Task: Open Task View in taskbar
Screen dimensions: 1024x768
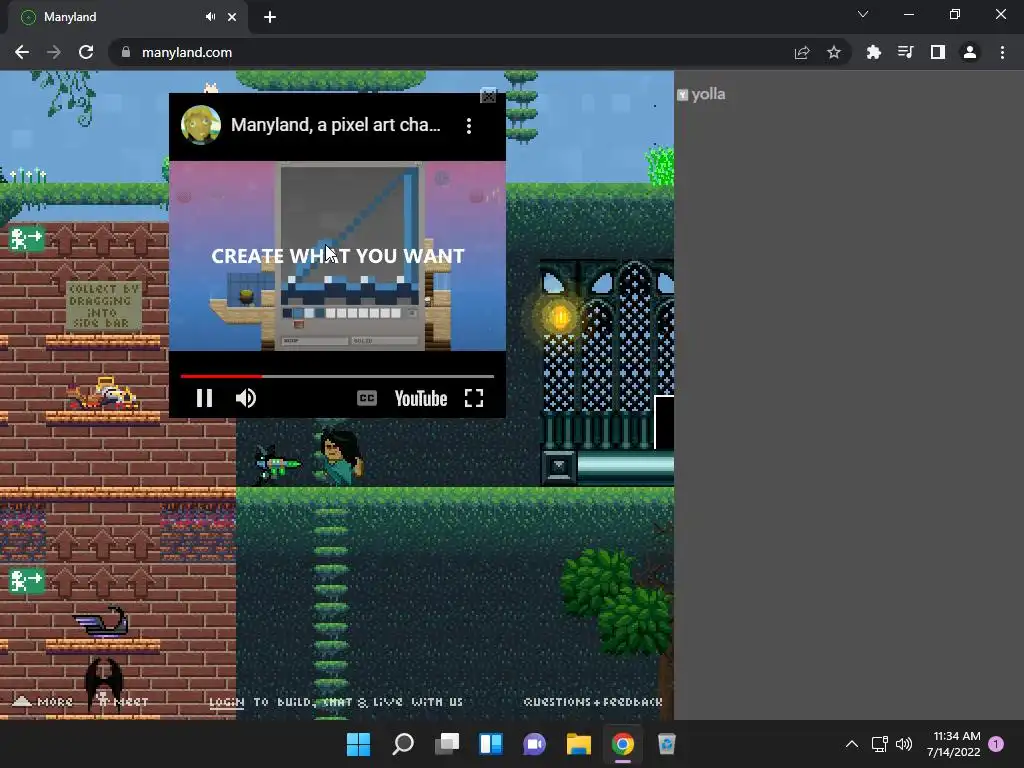Action: click(447, 744)
